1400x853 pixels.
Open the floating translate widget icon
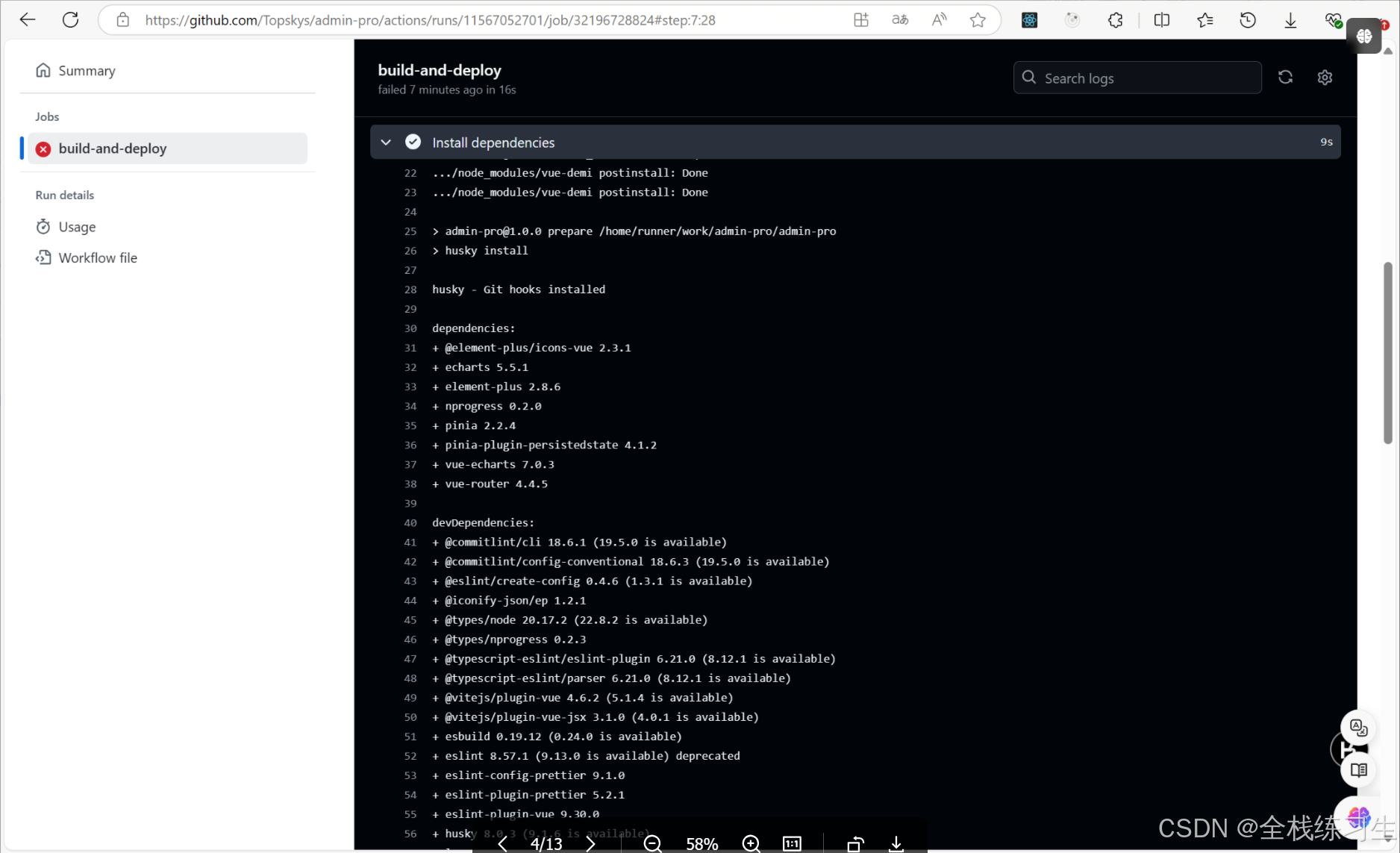click(x=1358, y=728)
